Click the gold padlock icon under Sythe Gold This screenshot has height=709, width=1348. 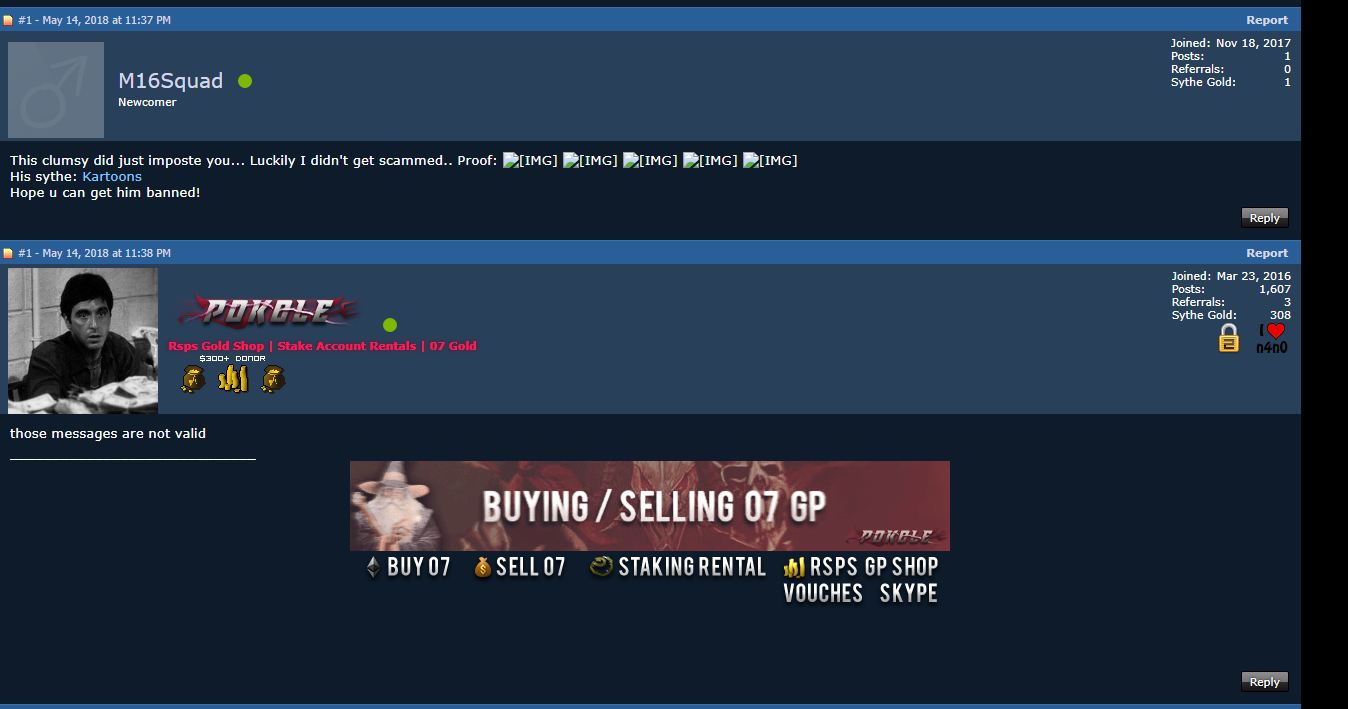1228,338
